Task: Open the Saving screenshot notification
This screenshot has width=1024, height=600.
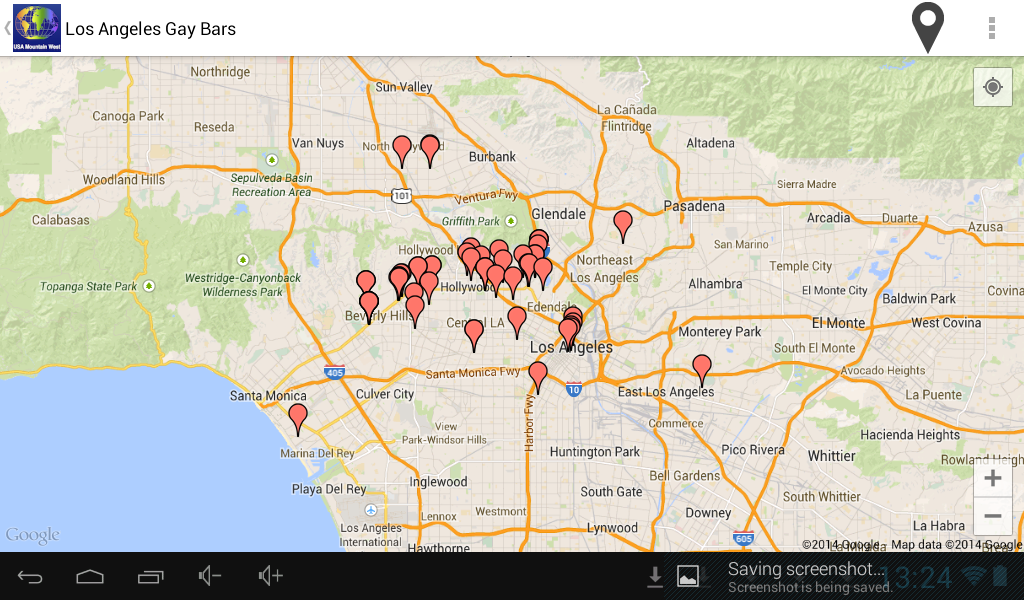Action: pos(810,576)
